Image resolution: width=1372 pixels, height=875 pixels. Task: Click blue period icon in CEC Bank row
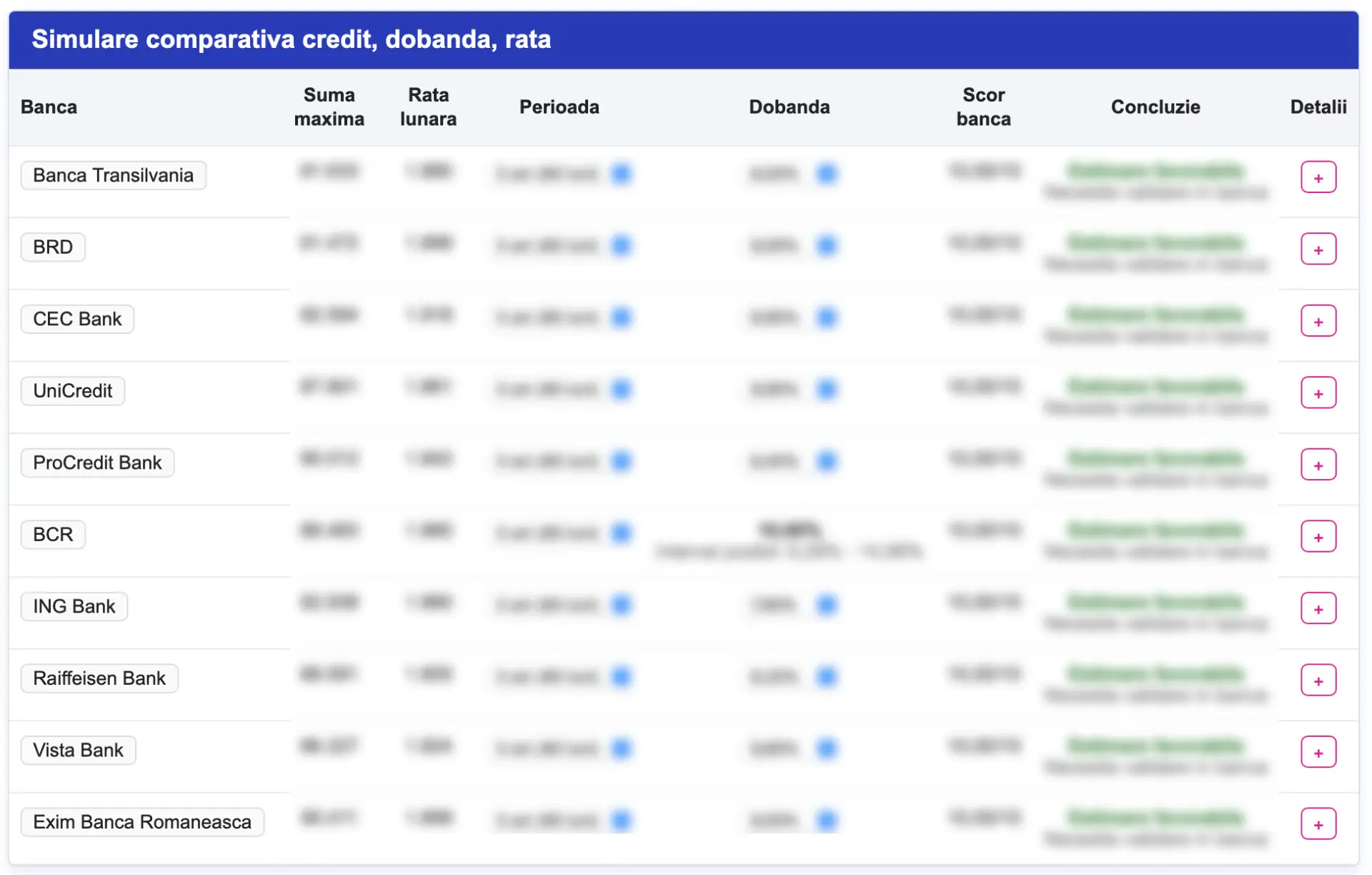point(621,317)
